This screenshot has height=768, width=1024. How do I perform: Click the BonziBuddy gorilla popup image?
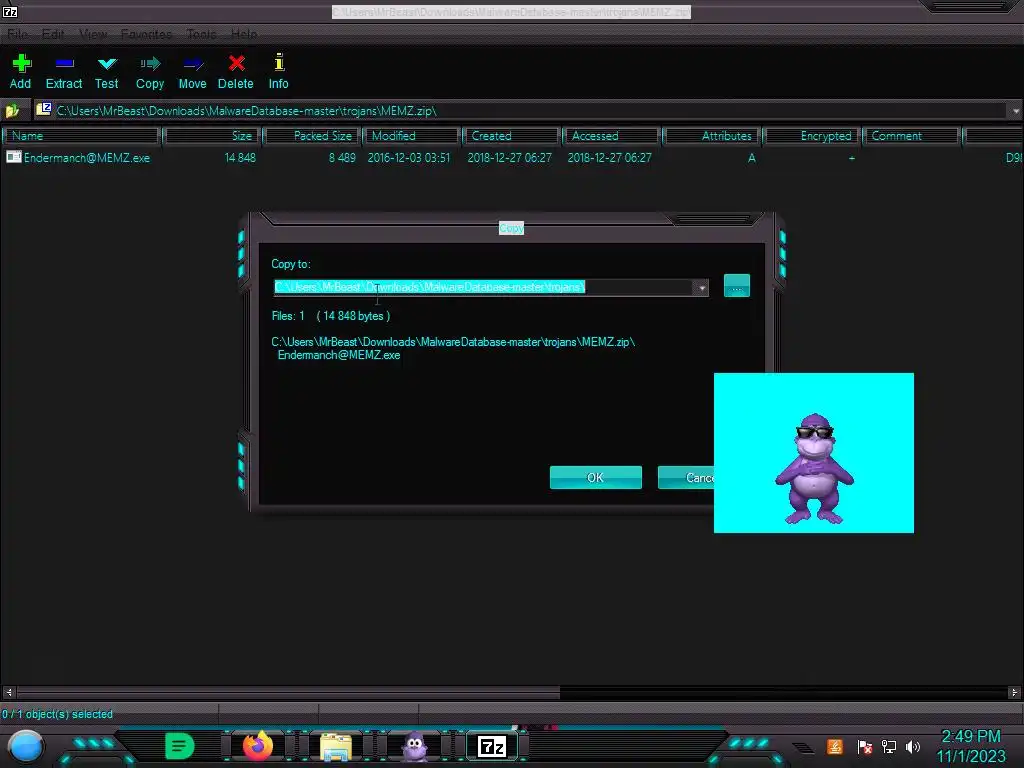tap(814, 453)
